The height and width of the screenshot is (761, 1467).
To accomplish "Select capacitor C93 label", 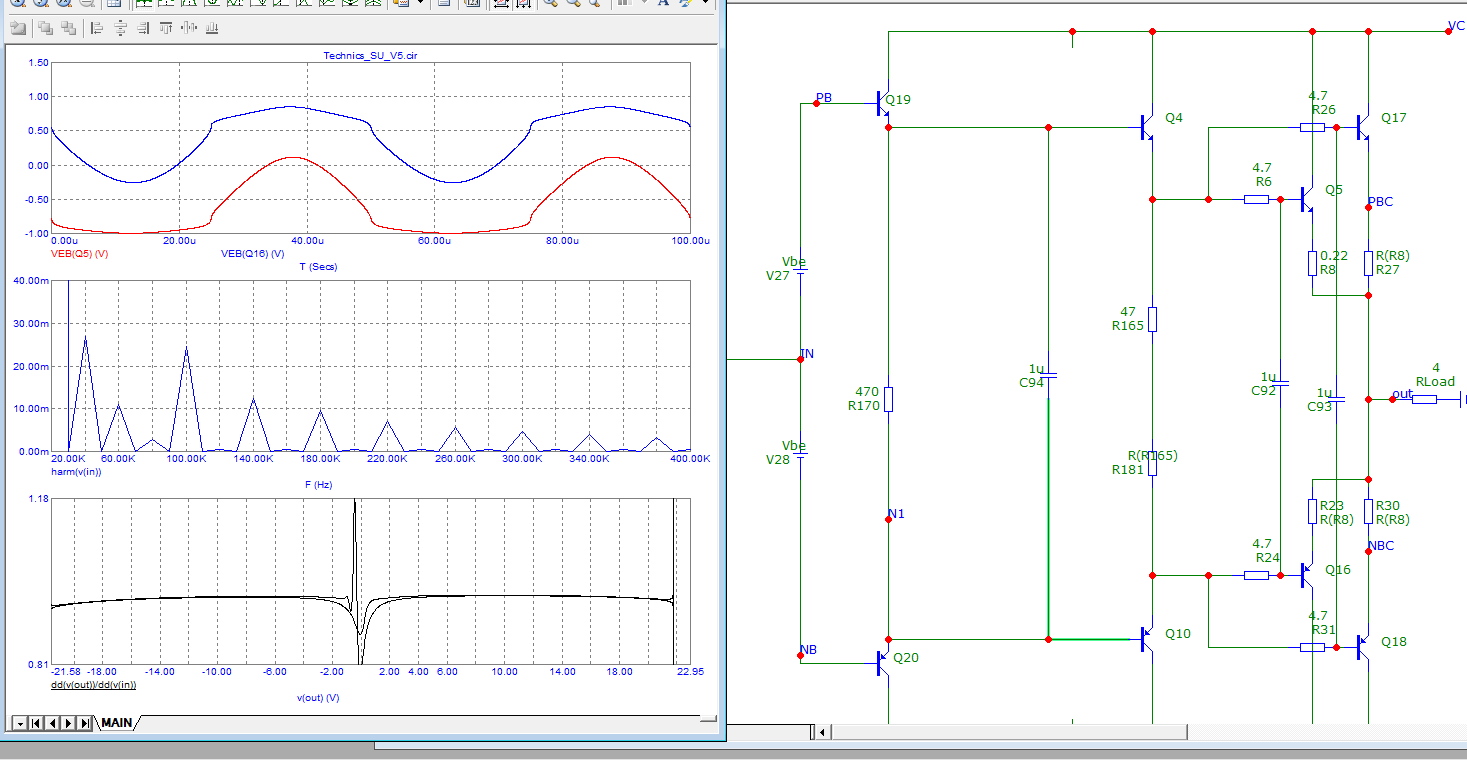I will click(1320, 406).
